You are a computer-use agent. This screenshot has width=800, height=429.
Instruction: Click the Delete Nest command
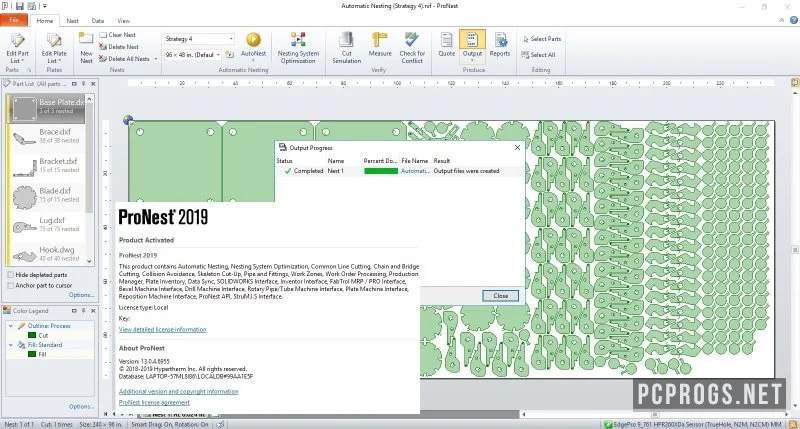click(119, 46)
